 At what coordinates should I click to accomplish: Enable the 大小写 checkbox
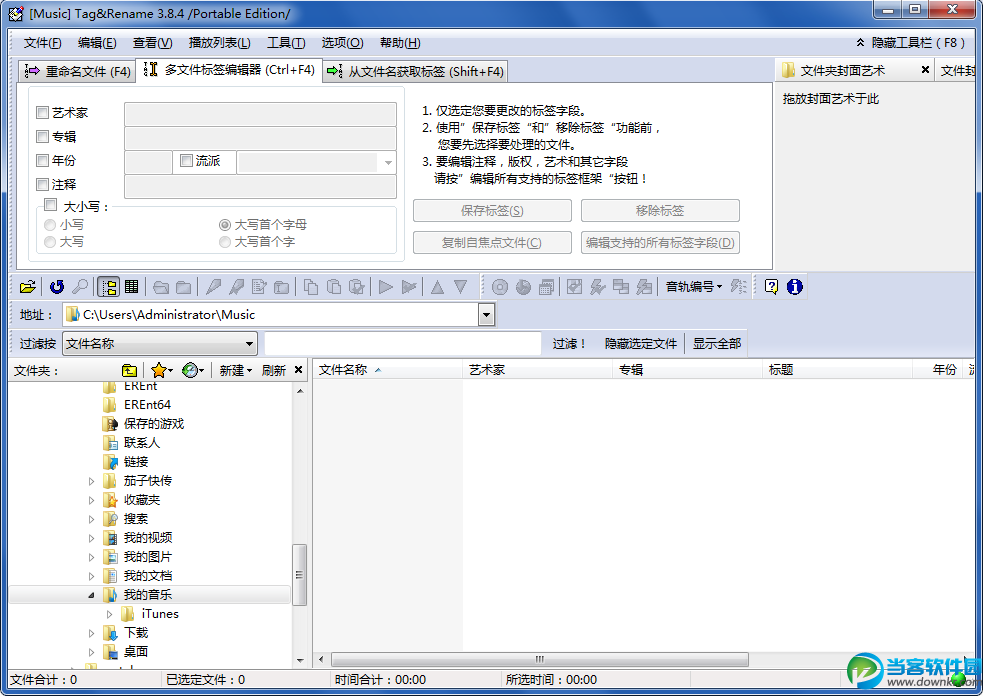[x=51, y=205]
